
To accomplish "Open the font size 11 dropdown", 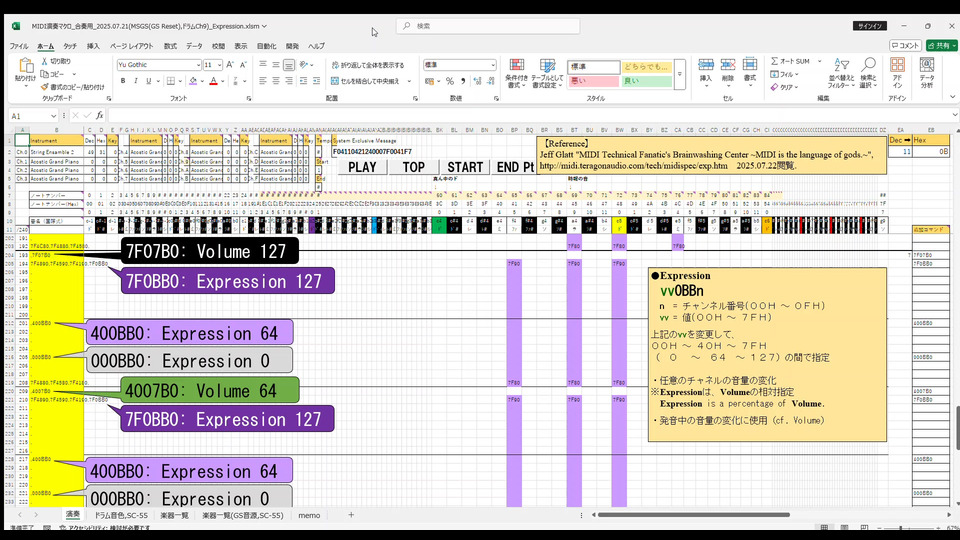I will click(220, 65).
